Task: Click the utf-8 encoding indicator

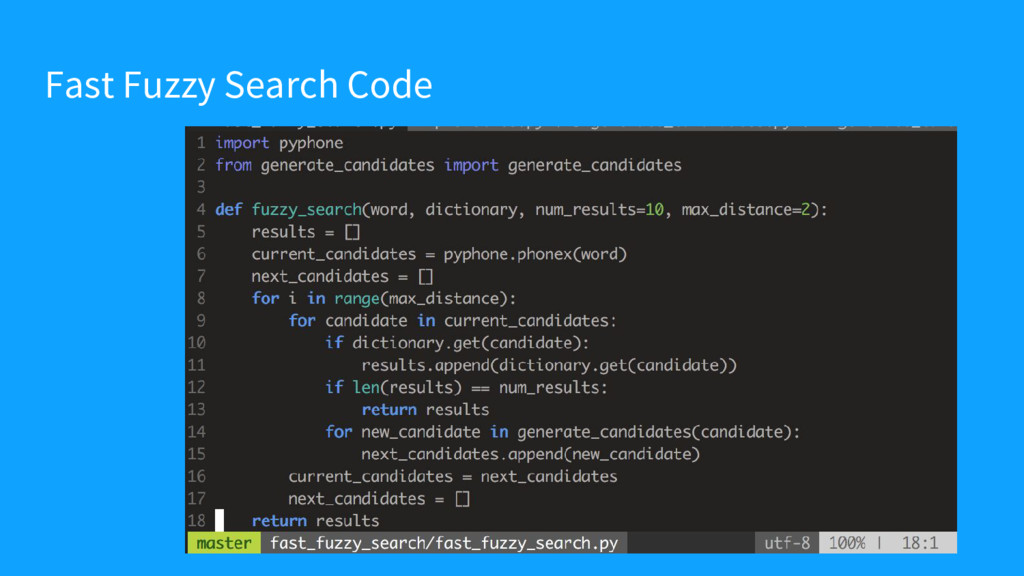Action: (787, 543)
